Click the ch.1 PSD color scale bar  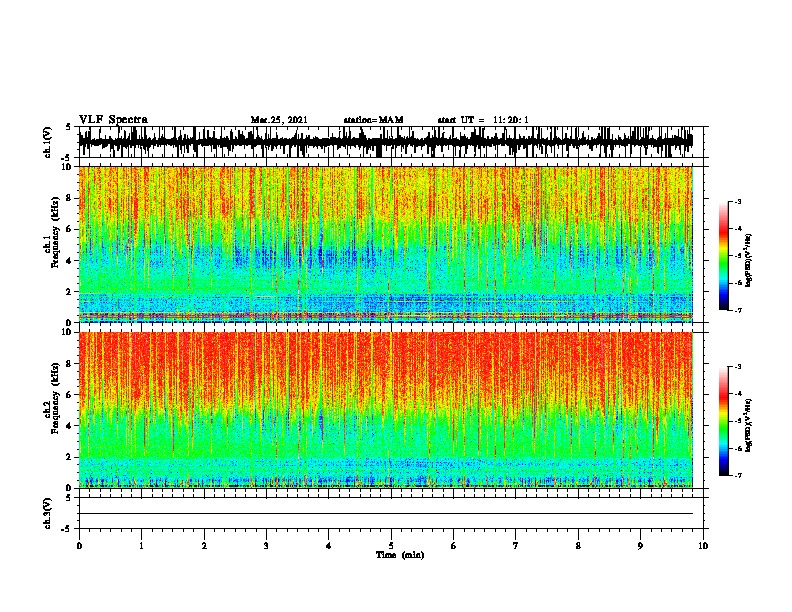point(723,256)
